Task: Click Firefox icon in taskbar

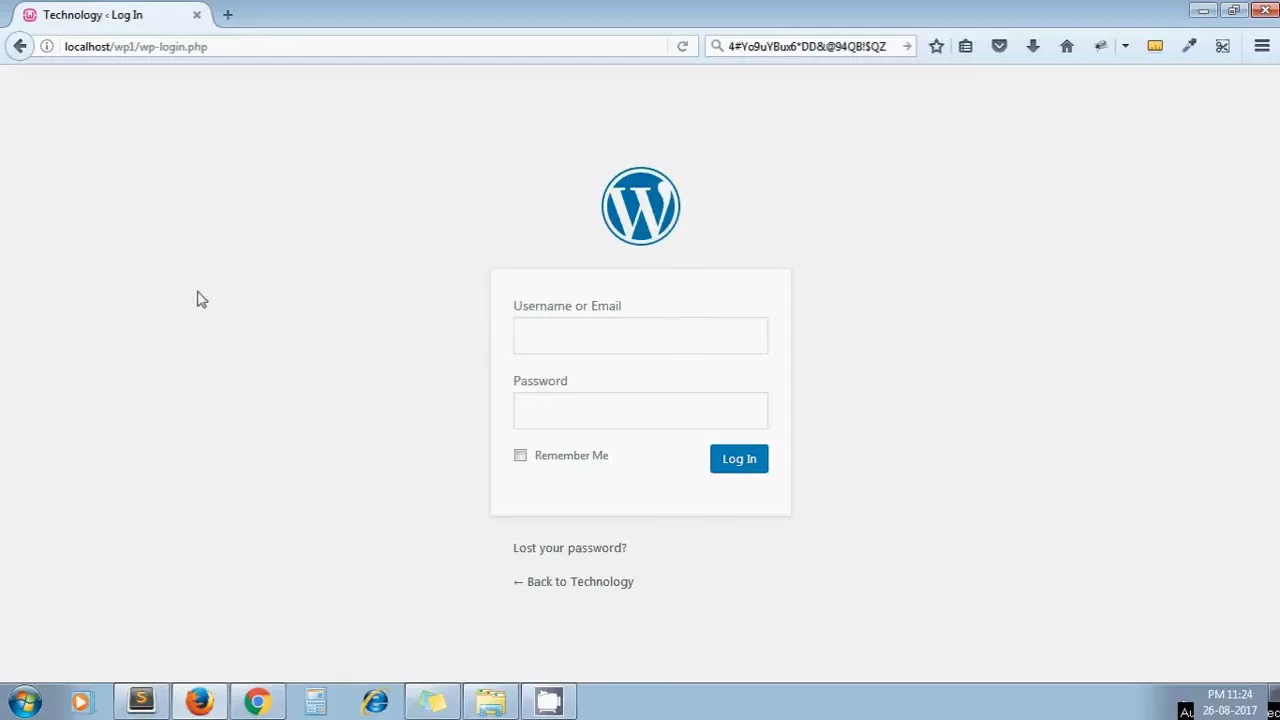Action: (x=199, y=701)
